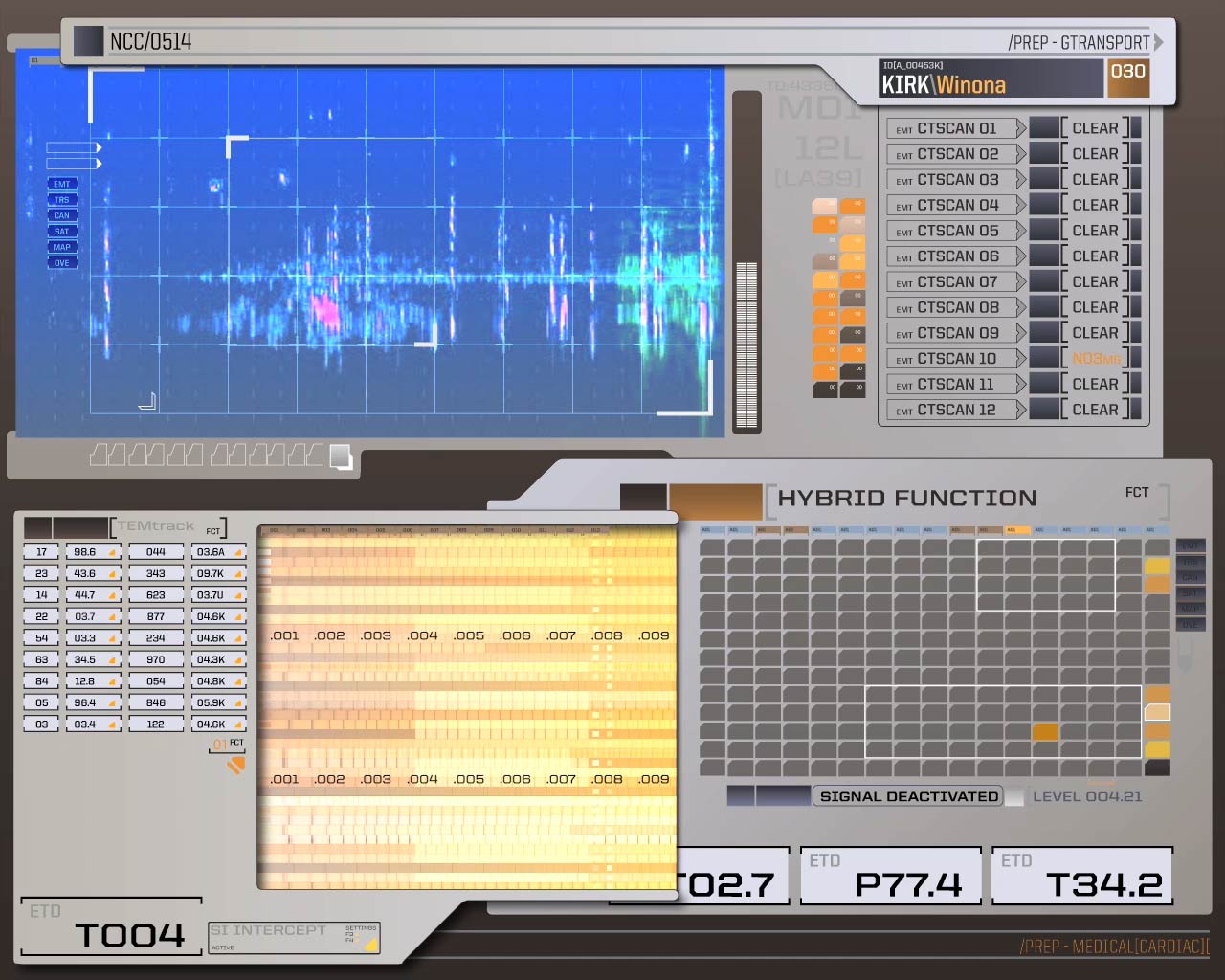Screen dimensions: 1225x980
Task: Toggle the dark indicator box beside CTSCAN 04
Action: coord(1044,205)
